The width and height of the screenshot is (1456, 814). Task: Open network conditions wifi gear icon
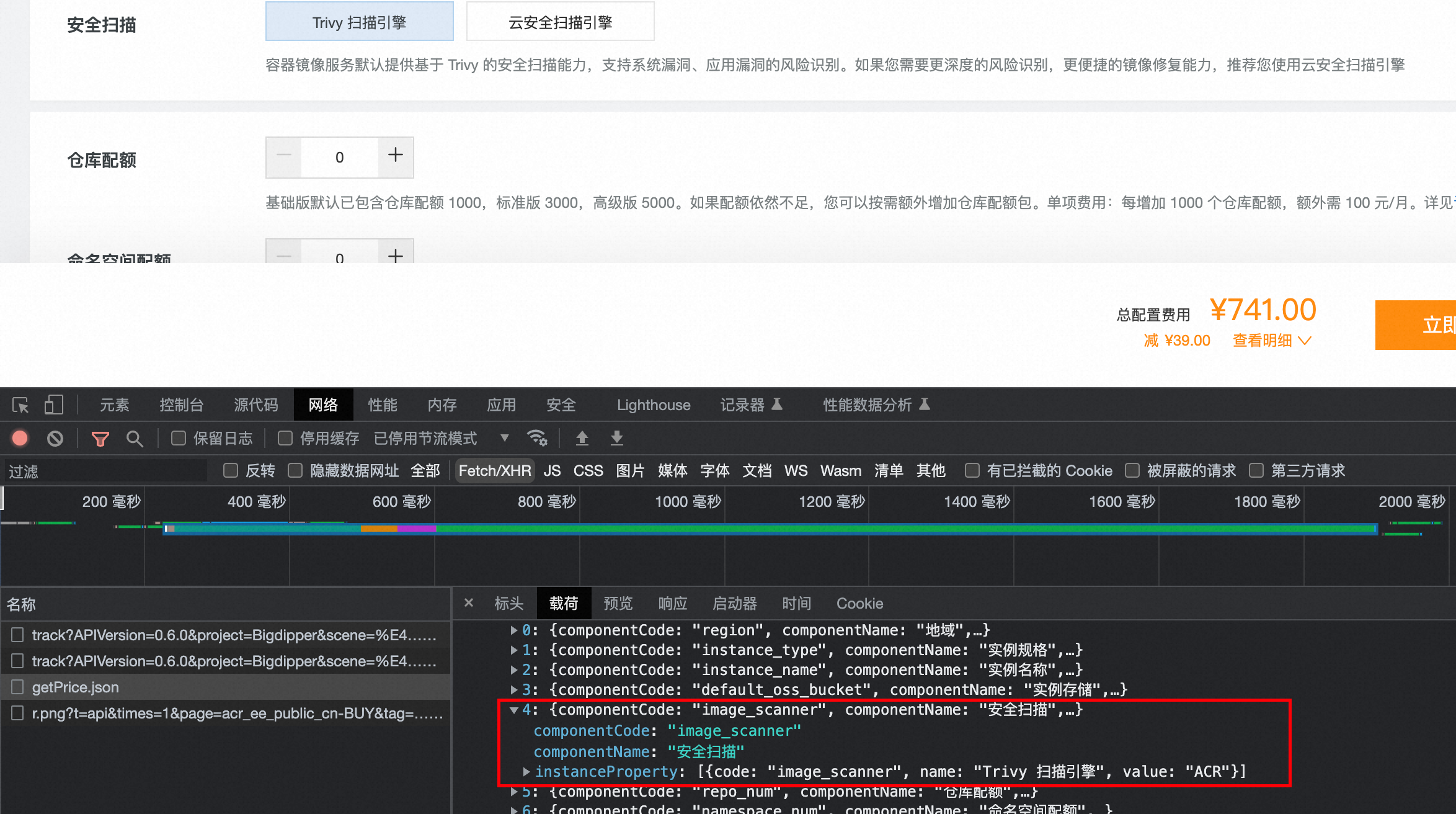point(537,438)
